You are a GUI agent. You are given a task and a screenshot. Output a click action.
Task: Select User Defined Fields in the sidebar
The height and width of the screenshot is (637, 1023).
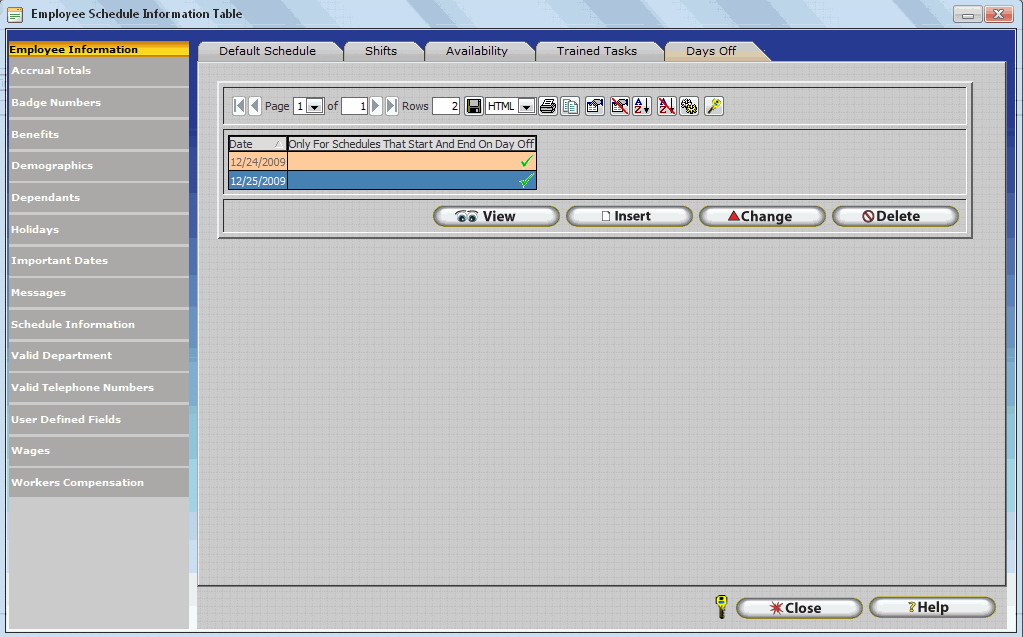pyautogui.click(x=99, y=420)
